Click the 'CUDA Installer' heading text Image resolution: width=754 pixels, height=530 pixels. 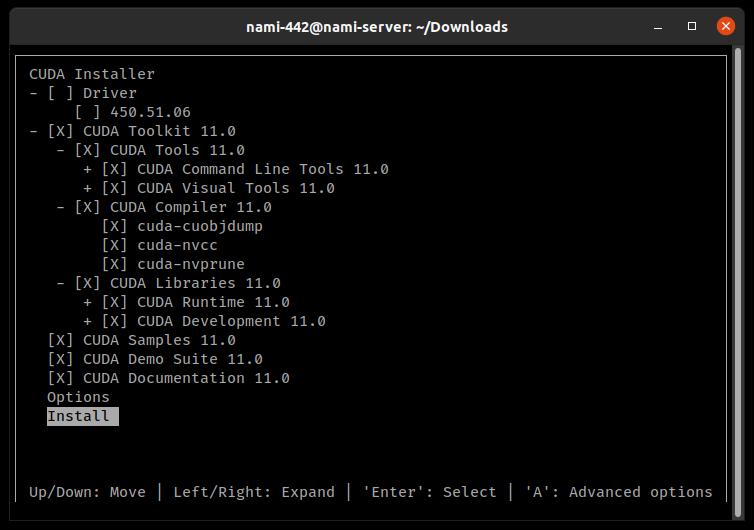click(x=92, y=74)
